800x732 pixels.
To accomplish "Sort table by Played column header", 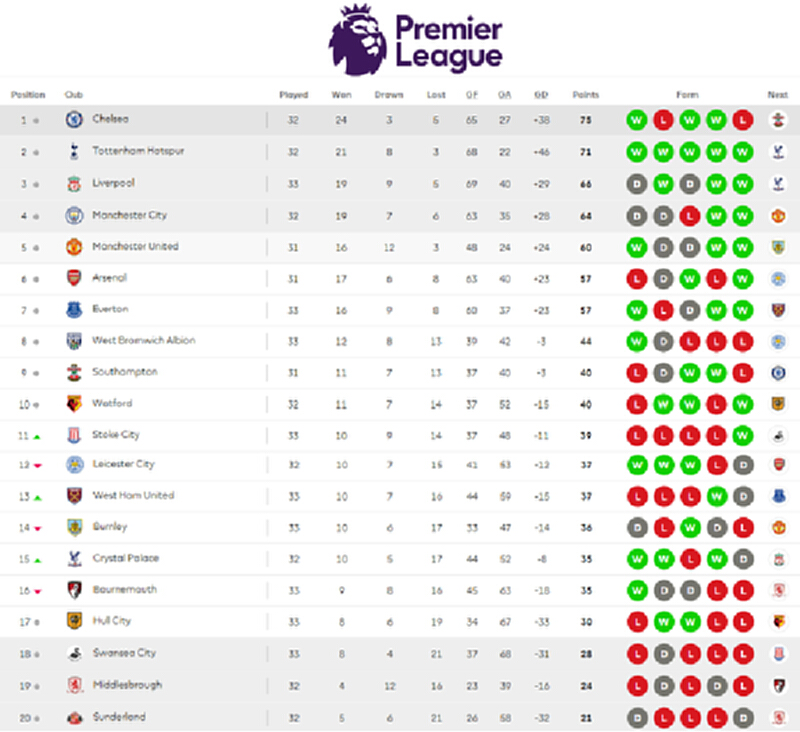I will coord(294,95).
